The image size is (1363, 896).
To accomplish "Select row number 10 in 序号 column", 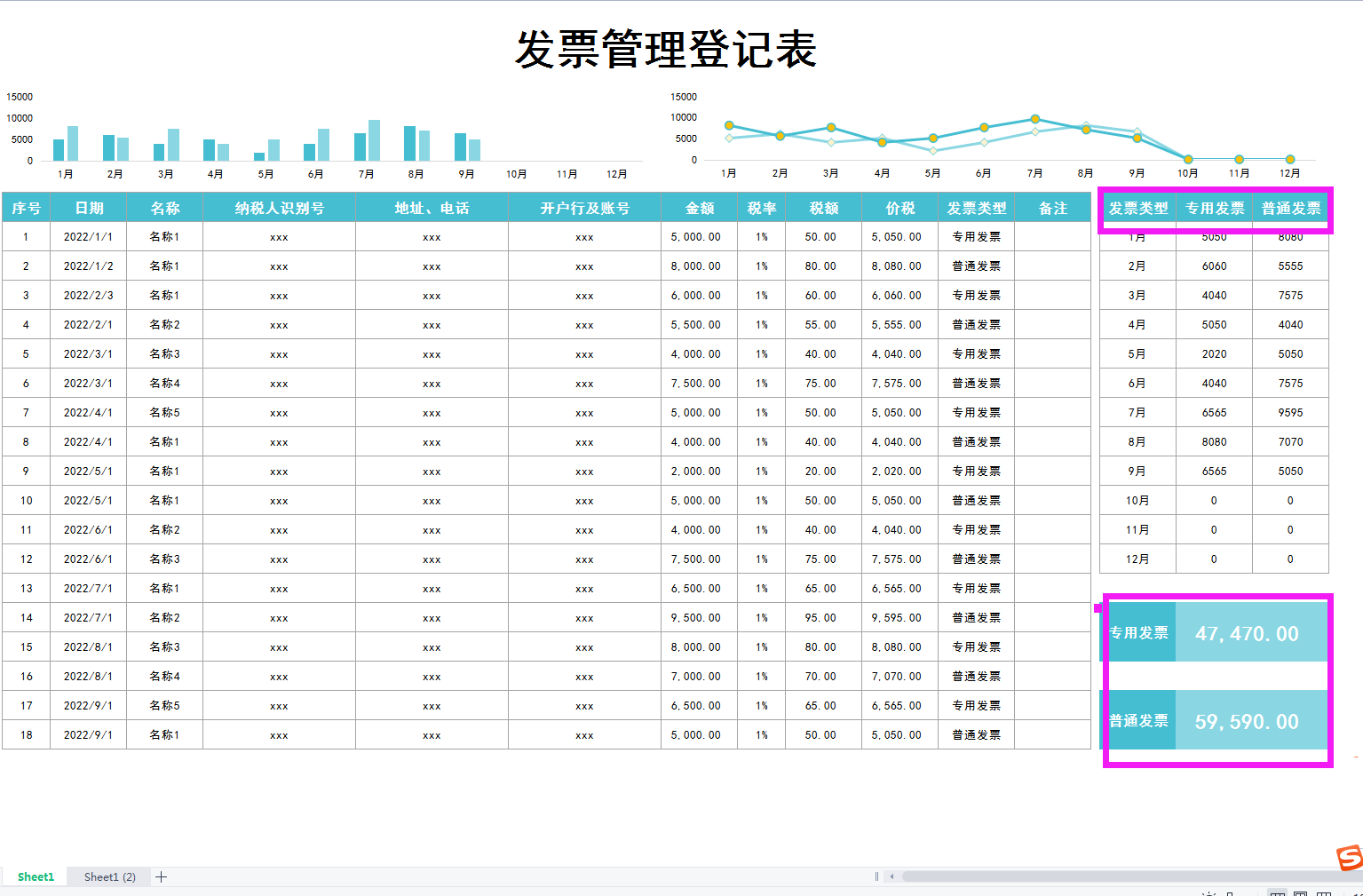I will (x=26, y=501).
